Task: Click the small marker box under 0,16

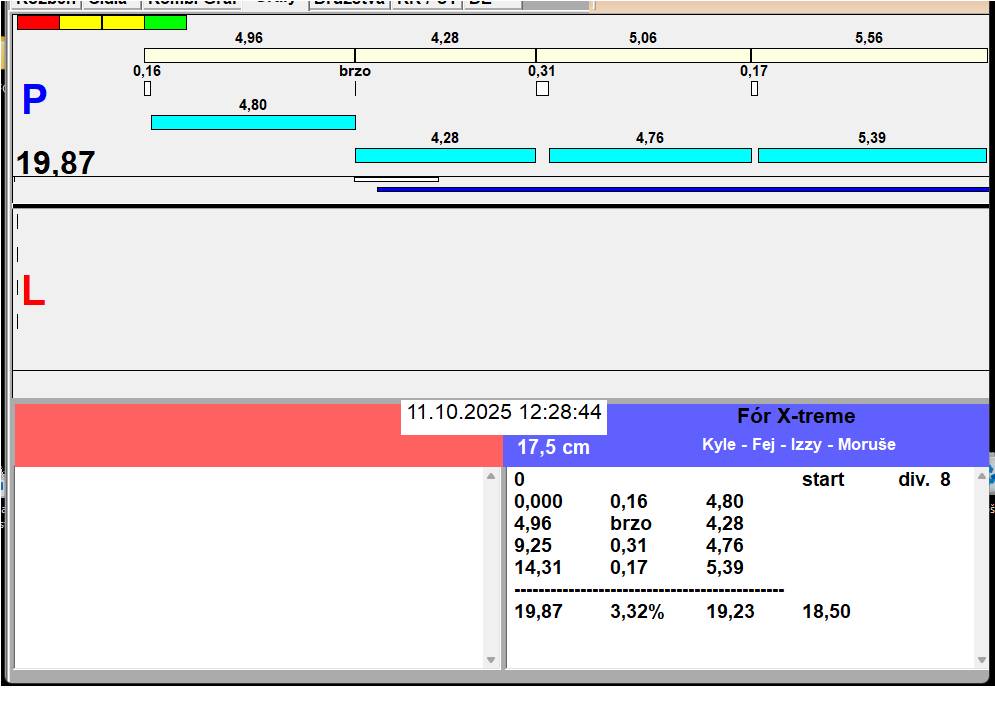Action: (147, 88)
